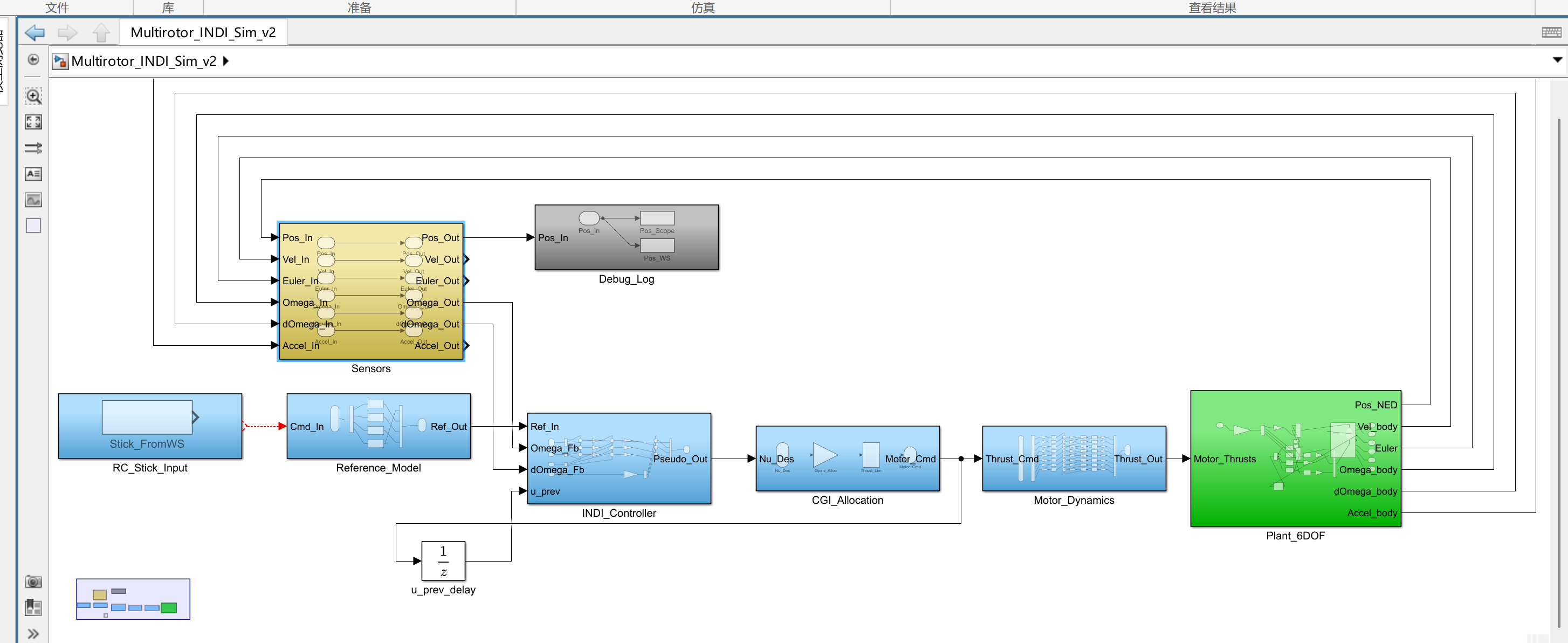
Task: Click the Back navigation arrow
Action: click(35, 32)
